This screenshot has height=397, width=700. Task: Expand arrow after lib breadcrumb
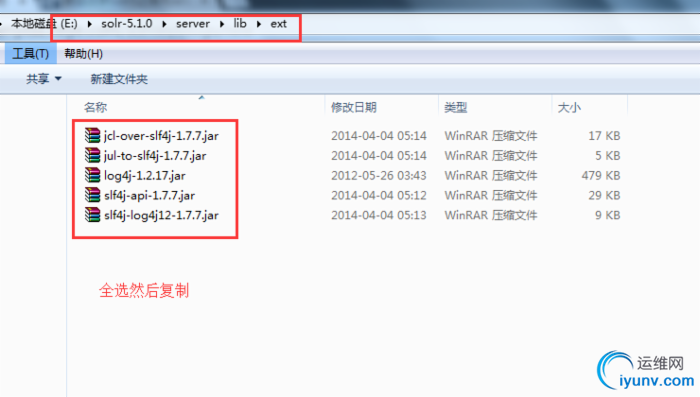(259, 24)
